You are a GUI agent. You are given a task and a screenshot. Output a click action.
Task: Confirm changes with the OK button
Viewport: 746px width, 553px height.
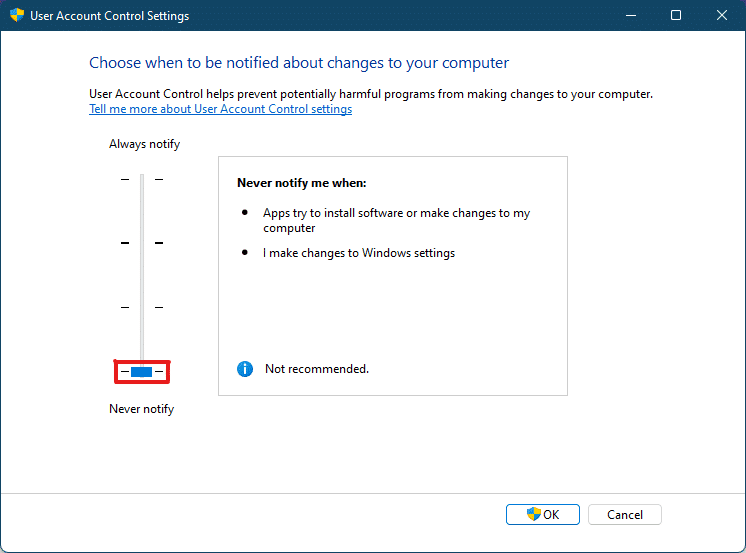point(543,514)
